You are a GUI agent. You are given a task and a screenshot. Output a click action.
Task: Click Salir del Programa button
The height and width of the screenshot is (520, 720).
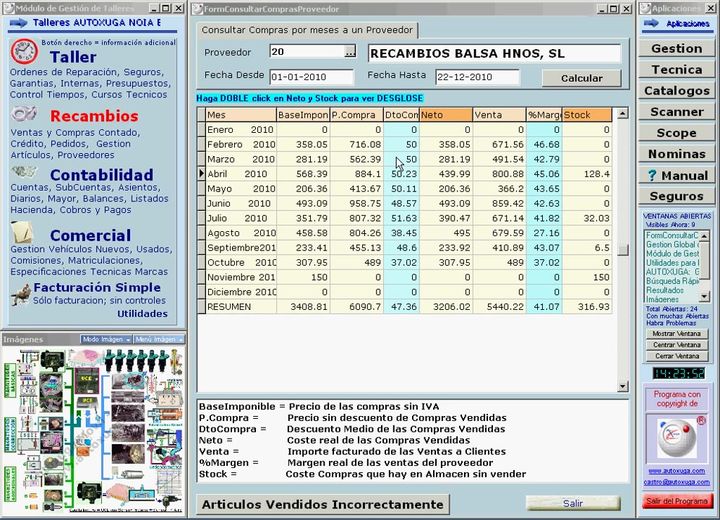(677, 501)
